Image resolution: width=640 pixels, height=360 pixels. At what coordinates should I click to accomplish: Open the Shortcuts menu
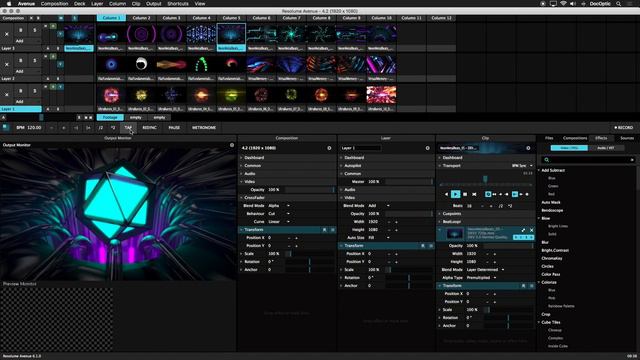point(178,4)
